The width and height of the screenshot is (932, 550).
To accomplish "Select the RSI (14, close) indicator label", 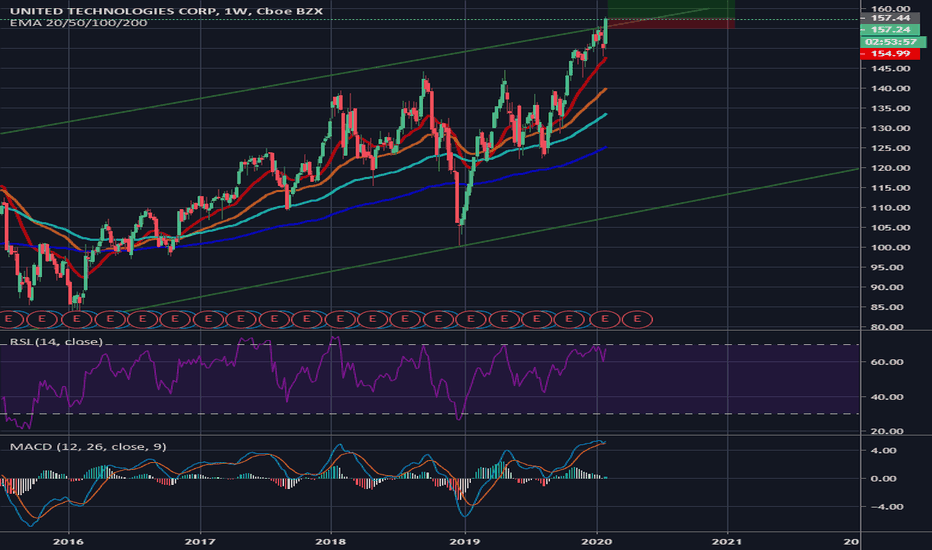I will [x=56, y=341].
